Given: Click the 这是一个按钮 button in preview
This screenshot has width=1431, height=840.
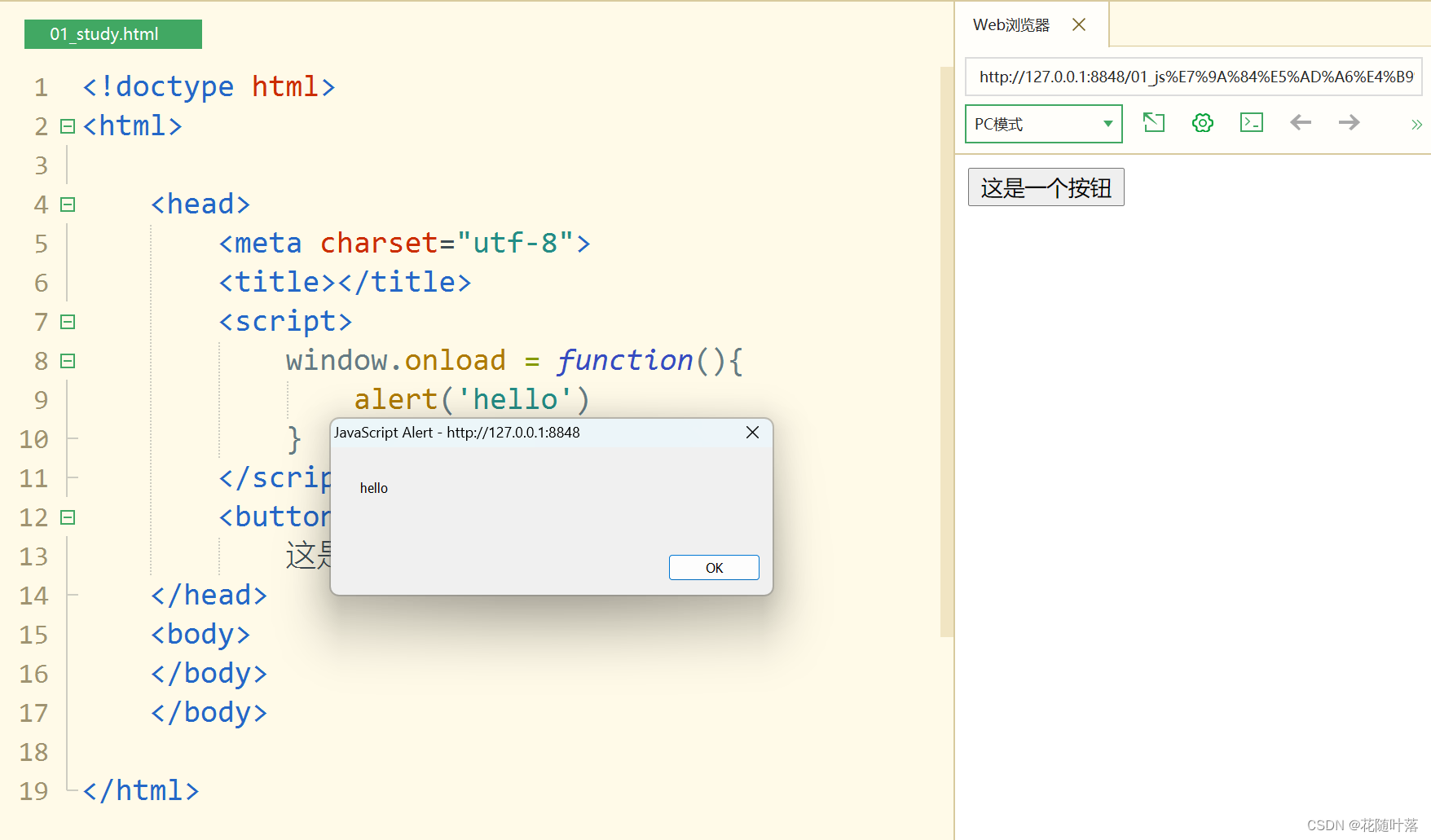Looking at the screenshot, I should click(1046, 187).
